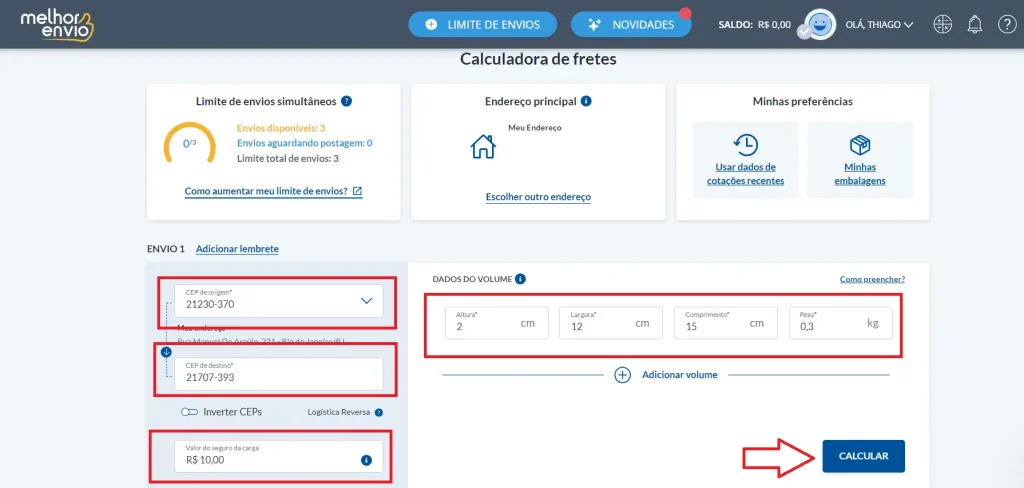1024x488 pixels.
Task: Open the calculator grid icon in header
Action: [942, 25]
